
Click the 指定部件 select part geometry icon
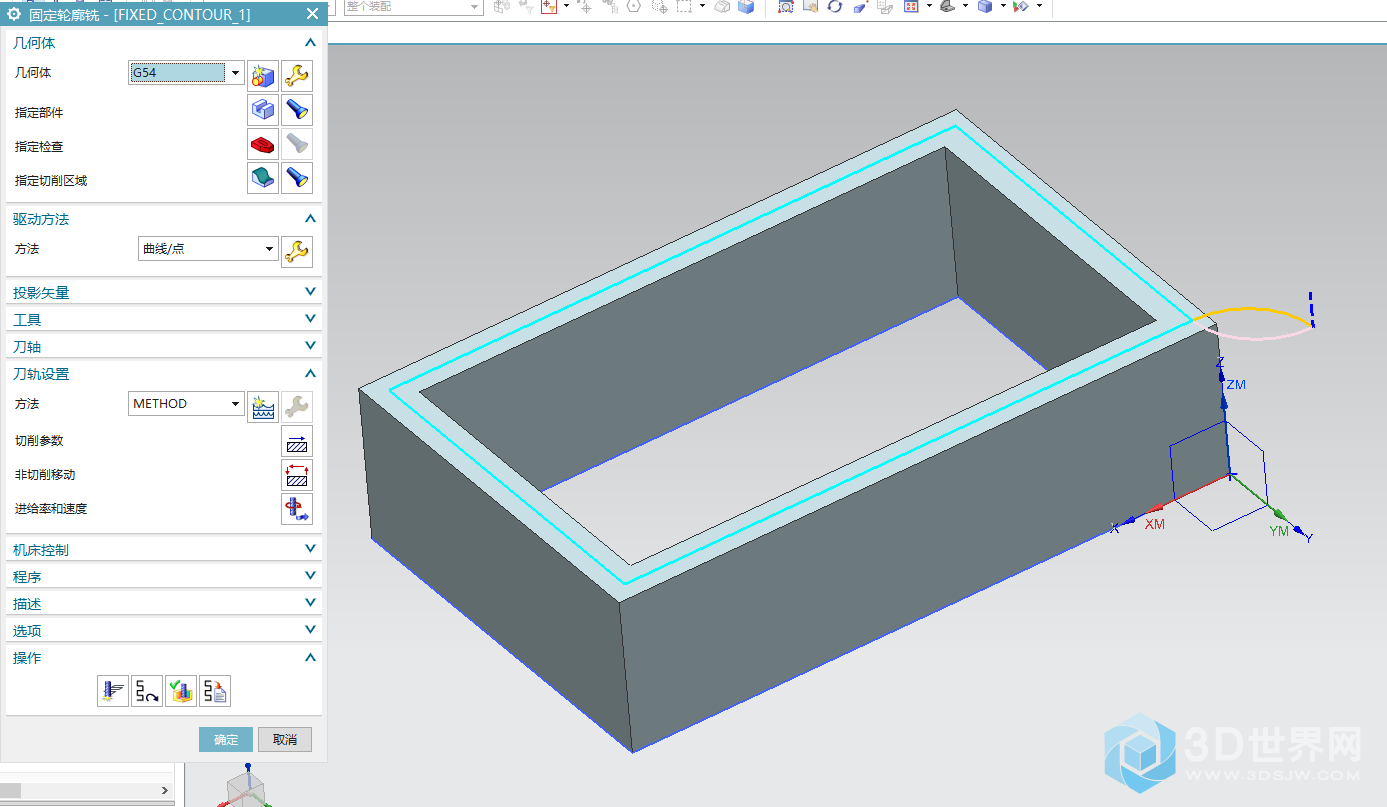click(x=263, y=110)
